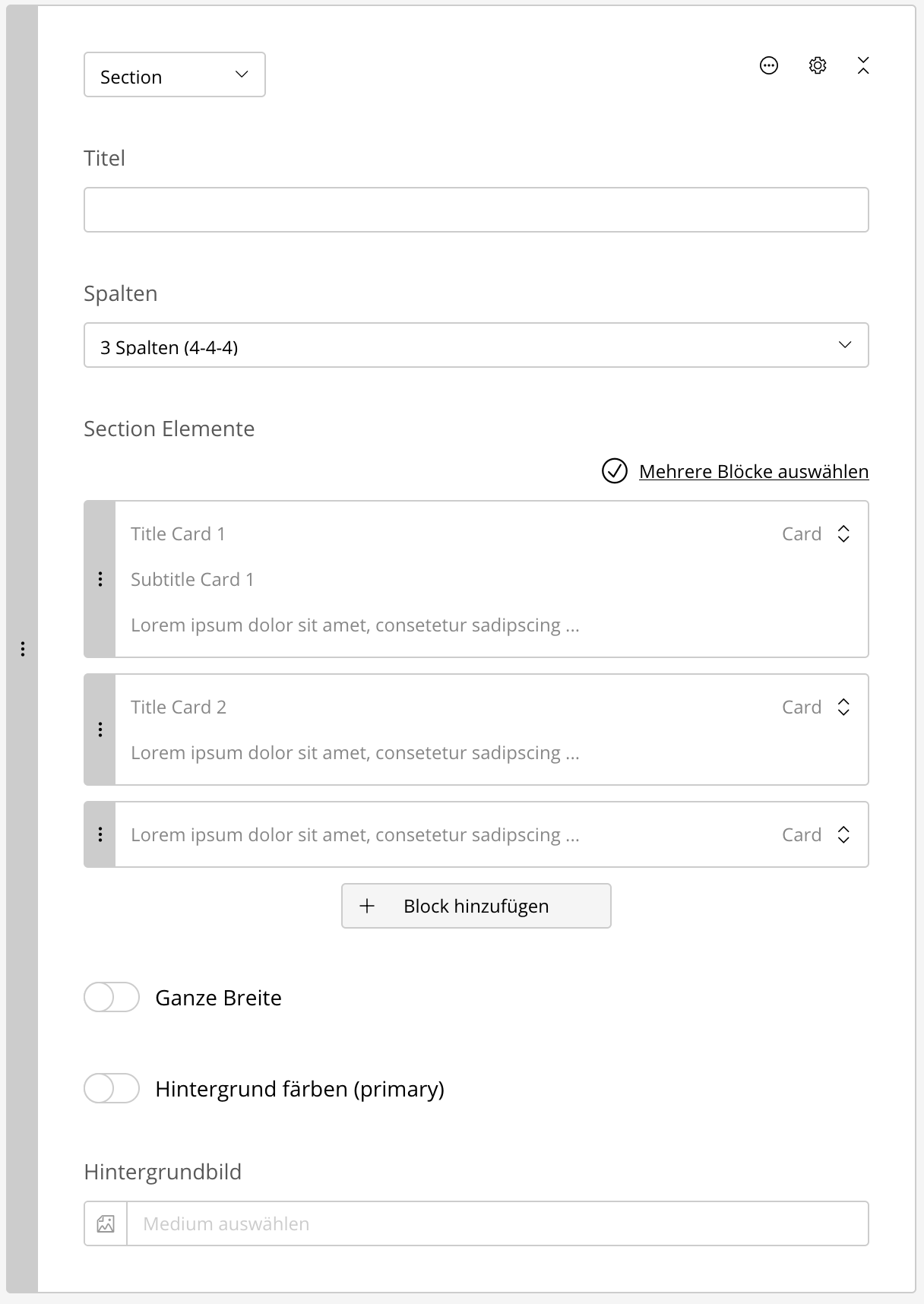The height and width of the screenshot is (1304, 924).
Task: Collapse the Section block
Action: click(x=863, y=65)
